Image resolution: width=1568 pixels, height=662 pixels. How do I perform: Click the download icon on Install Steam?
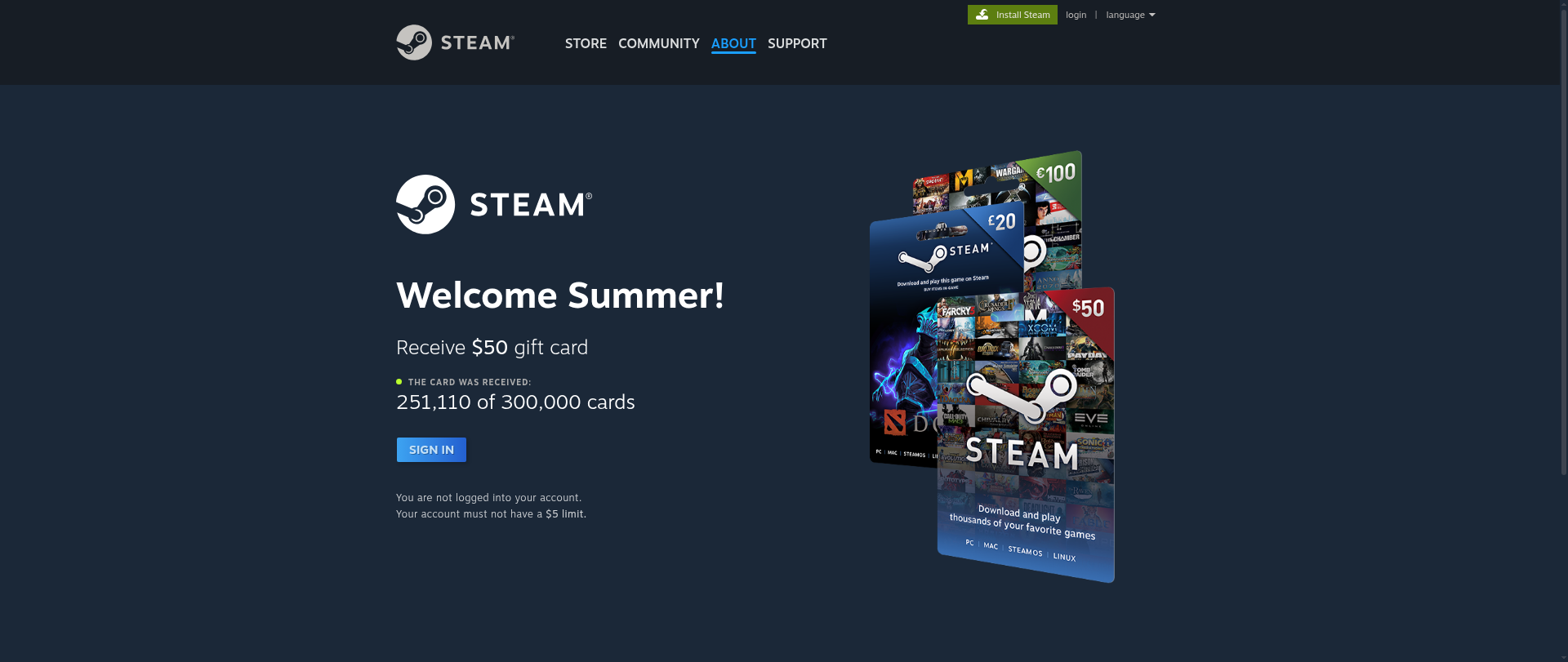pyautogui.click(x=982, y=15)
